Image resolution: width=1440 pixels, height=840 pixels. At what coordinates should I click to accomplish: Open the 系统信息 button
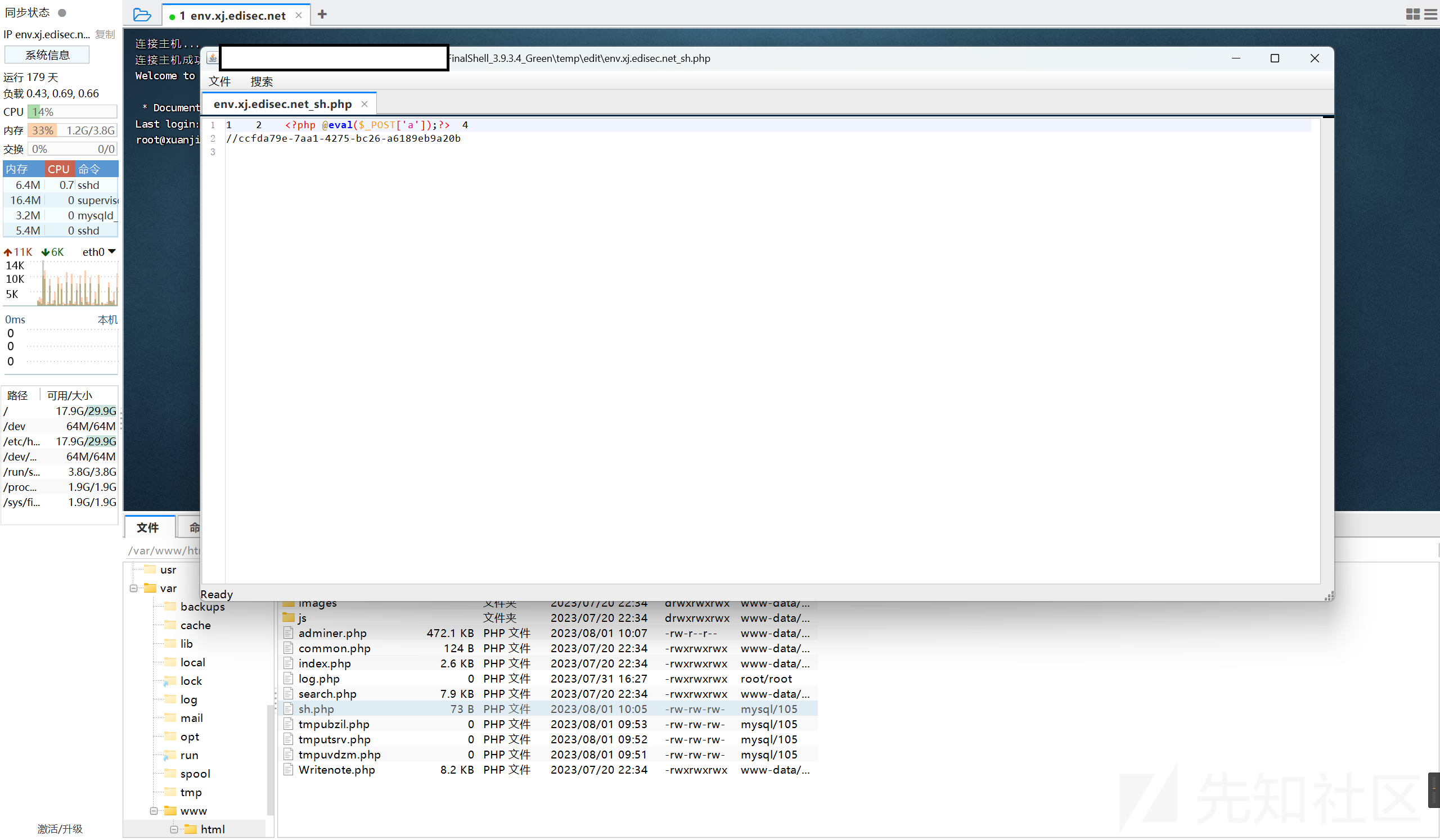click(47, 55)
